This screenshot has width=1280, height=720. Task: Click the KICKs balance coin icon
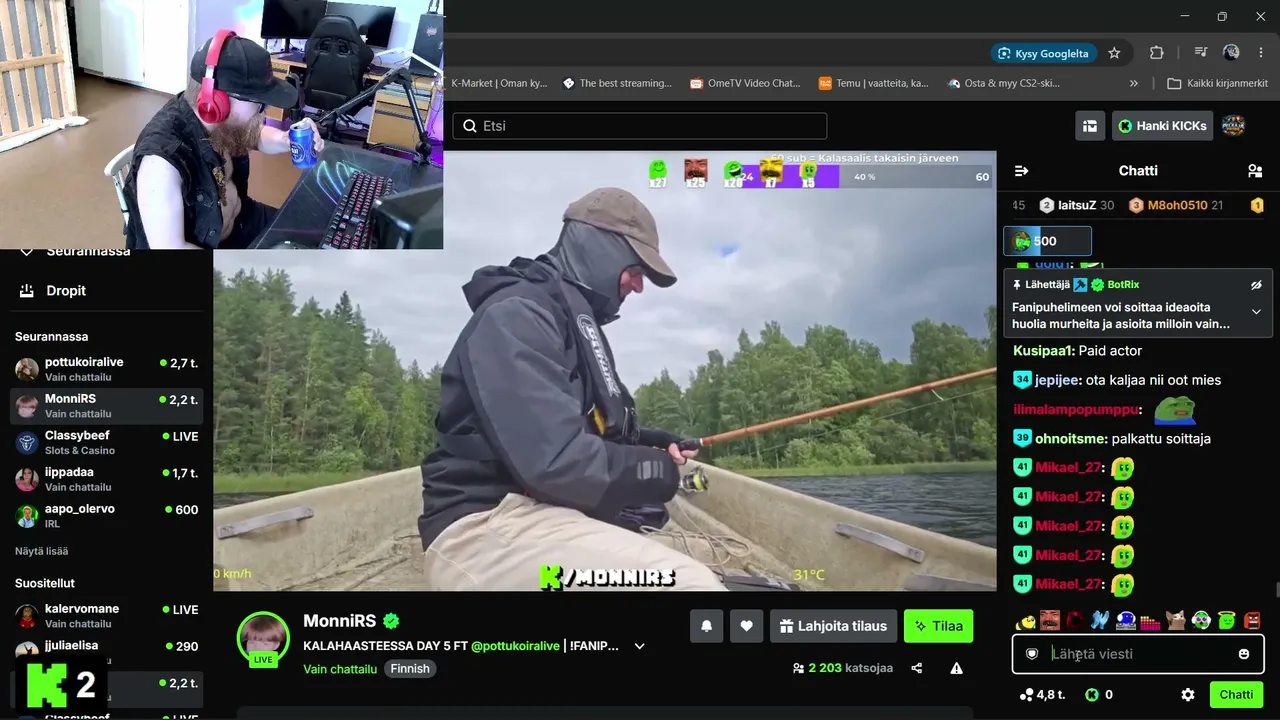[1092, 695]
